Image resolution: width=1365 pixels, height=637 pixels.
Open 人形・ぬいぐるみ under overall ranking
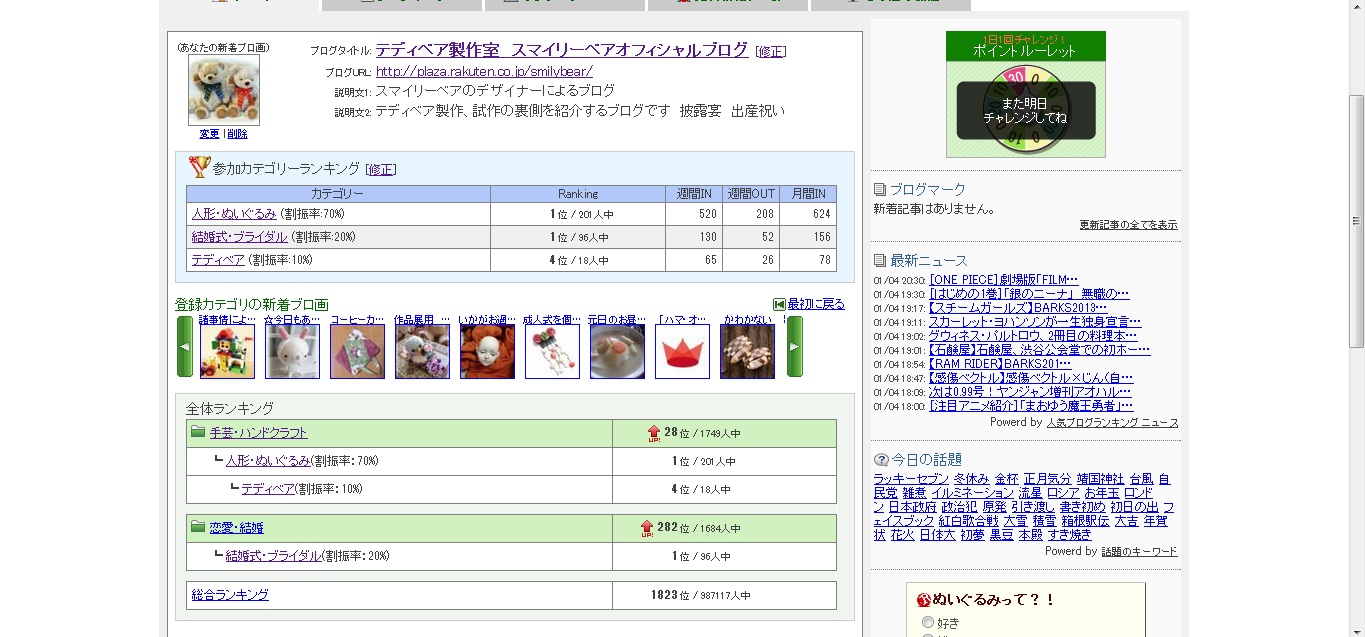(268, 461)
